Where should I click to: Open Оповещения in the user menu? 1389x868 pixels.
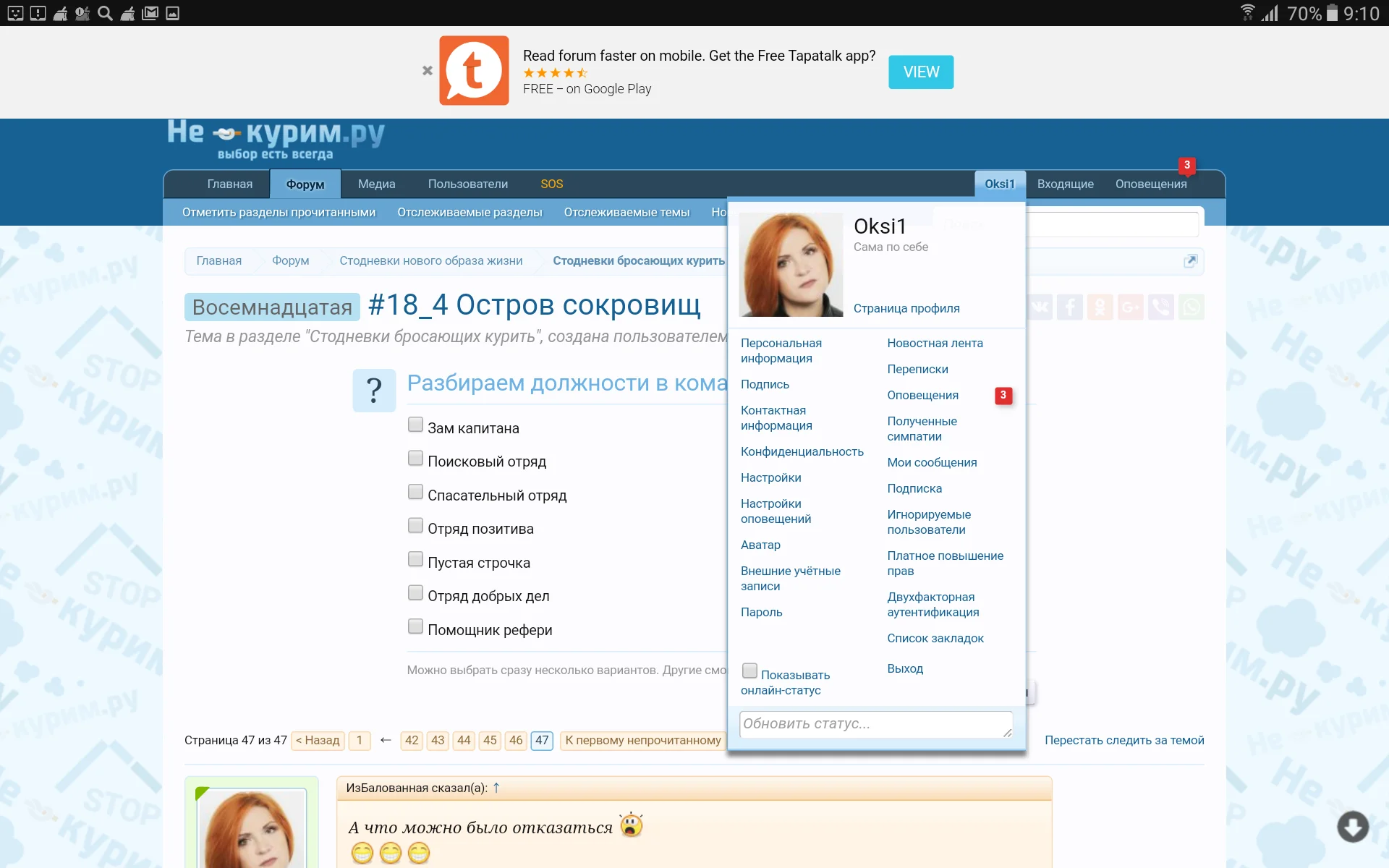(x=922, y=395)
